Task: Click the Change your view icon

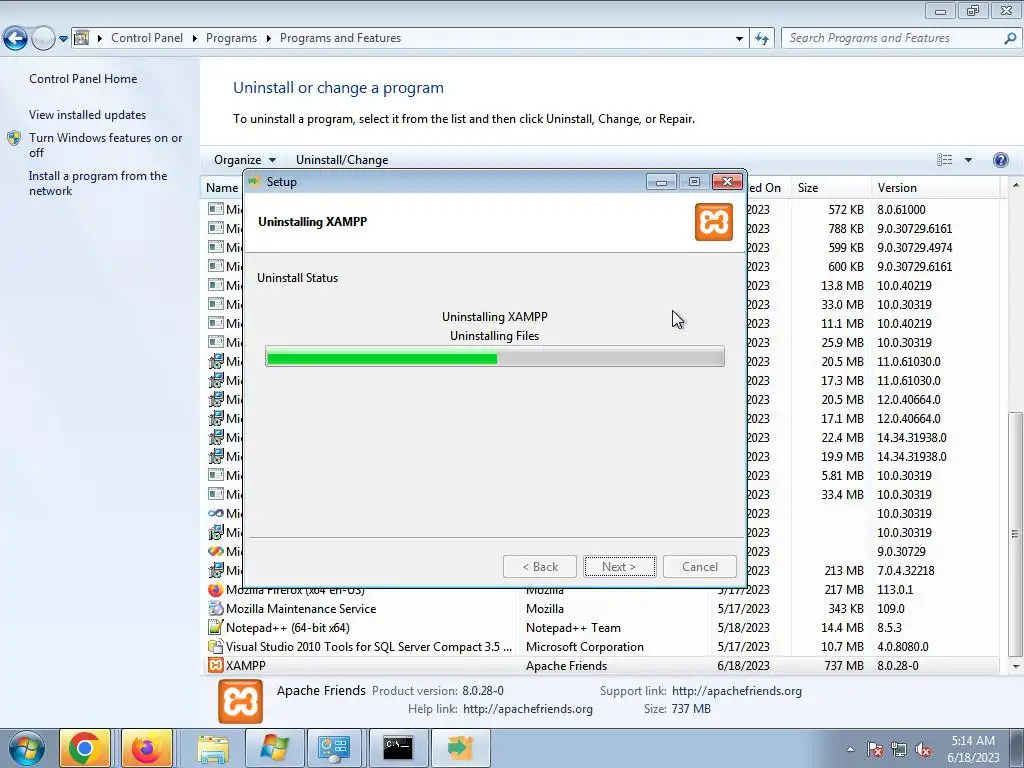Action: pyautogui.click(x=944, y=160)
